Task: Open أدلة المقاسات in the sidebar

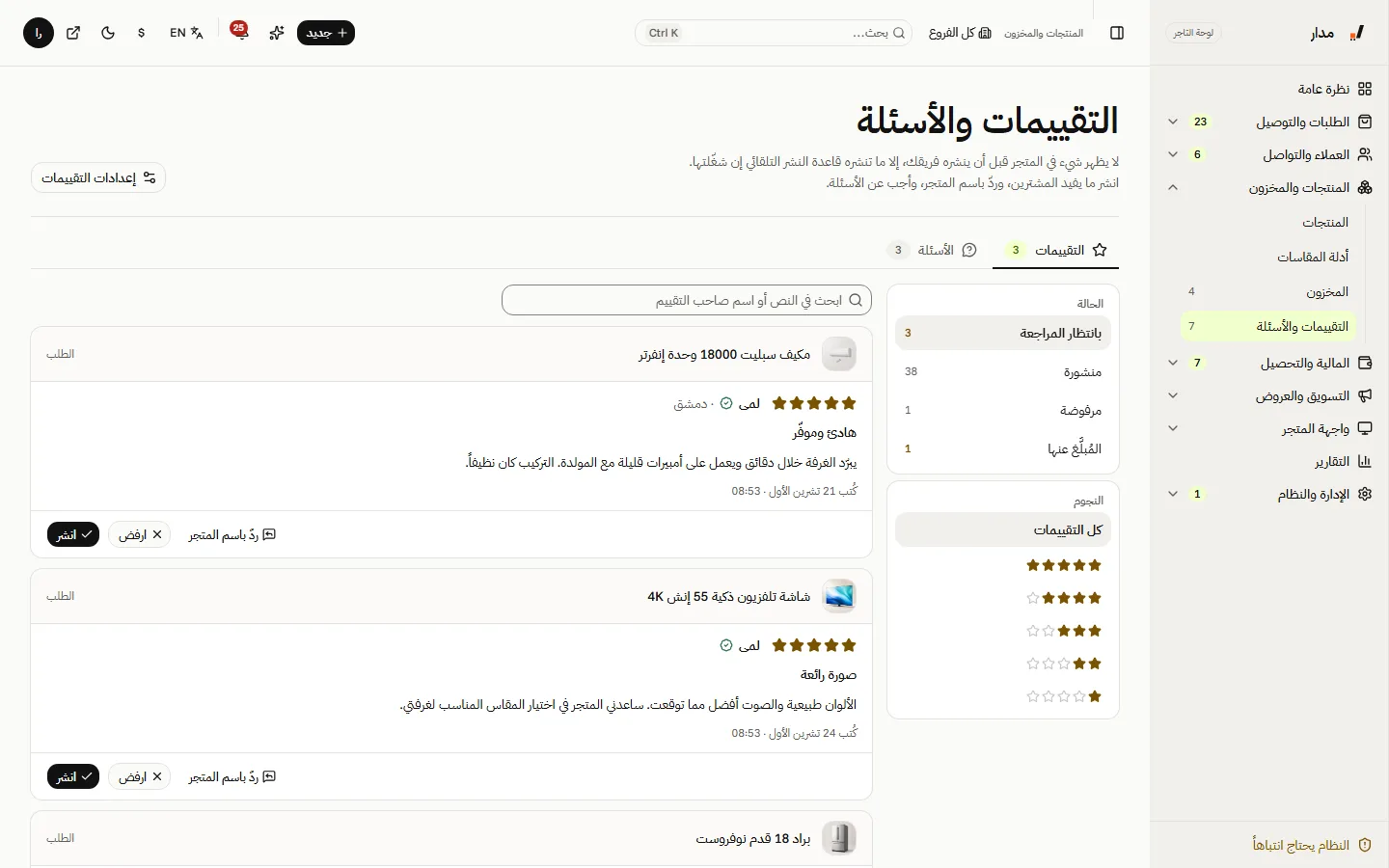Action: [1268, 257]
